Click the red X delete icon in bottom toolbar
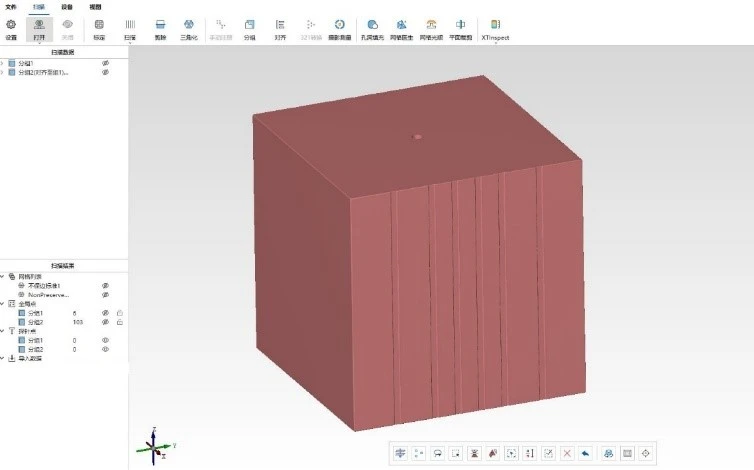 567,453
